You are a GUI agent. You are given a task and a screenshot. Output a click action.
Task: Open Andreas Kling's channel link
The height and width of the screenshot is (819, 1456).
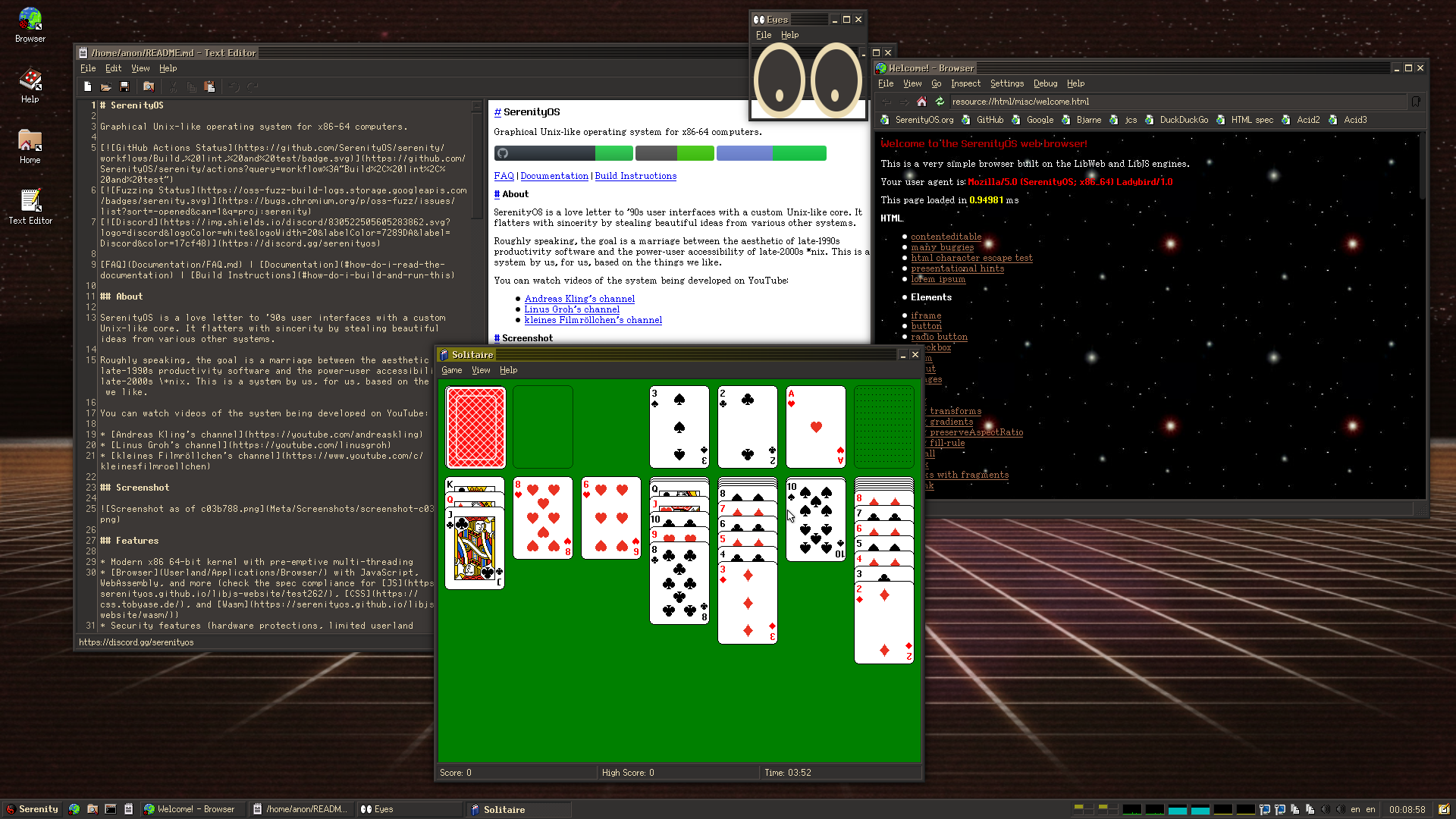pyautogui.click(x=579, y=299)
